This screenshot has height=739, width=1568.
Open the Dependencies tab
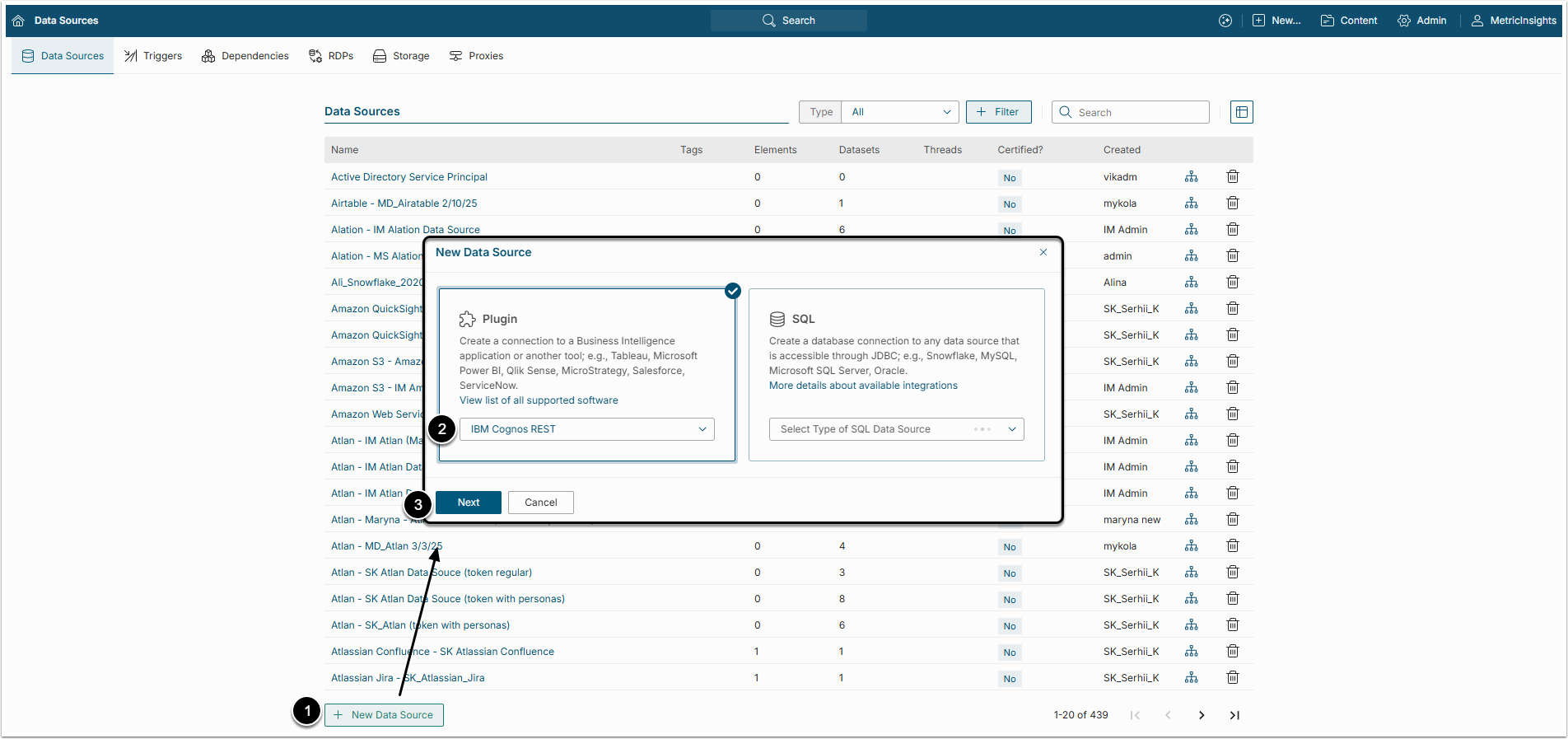(245, 56)
